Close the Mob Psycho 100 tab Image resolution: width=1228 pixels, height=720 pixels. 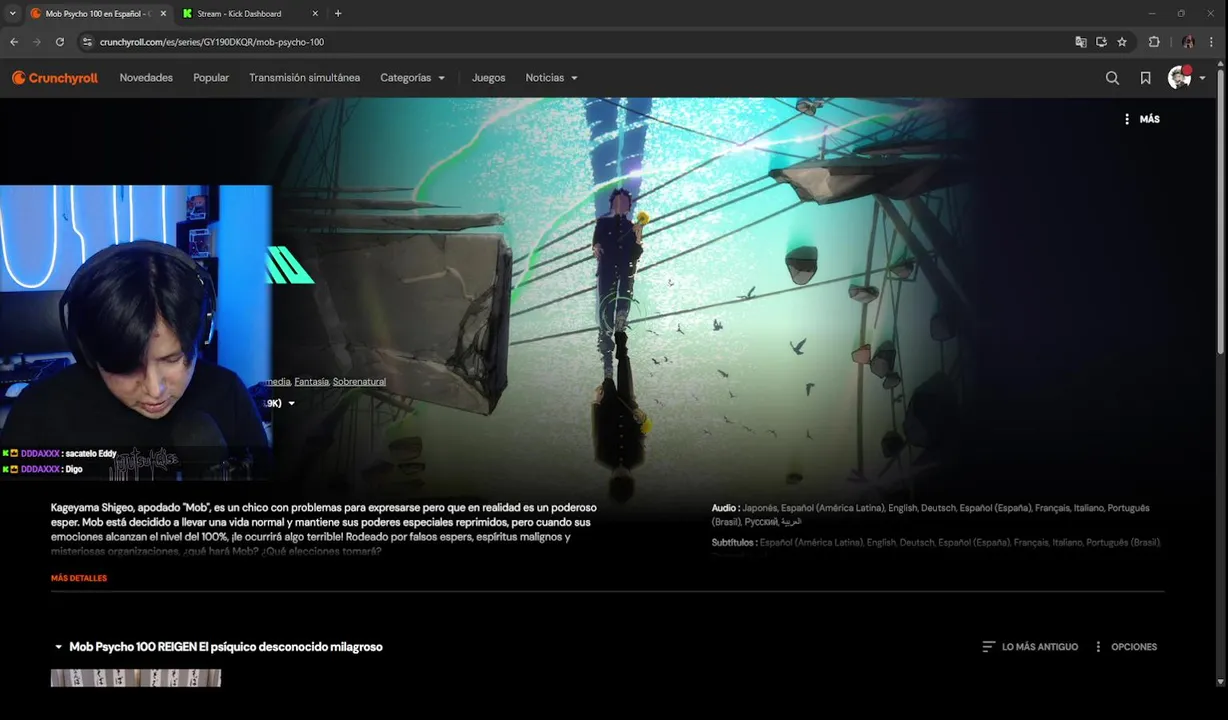(163, 14)
